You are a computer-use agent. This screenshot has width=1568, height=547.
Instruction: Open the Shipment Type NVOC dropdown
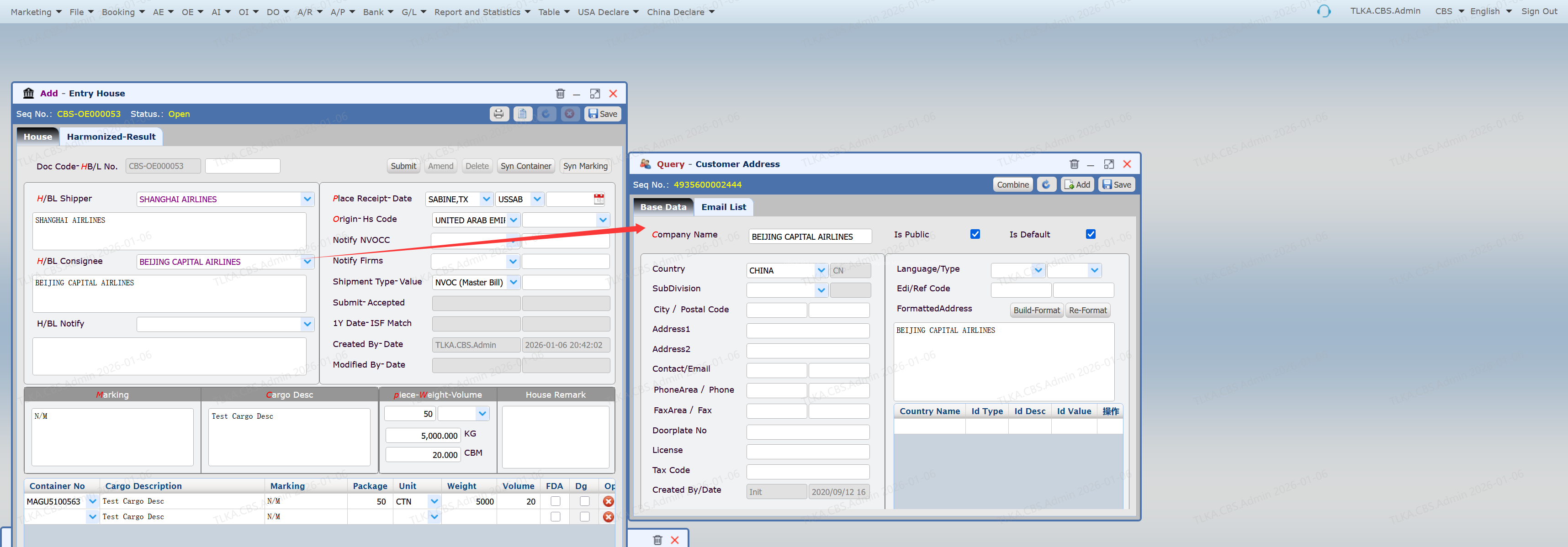[513, 282]
